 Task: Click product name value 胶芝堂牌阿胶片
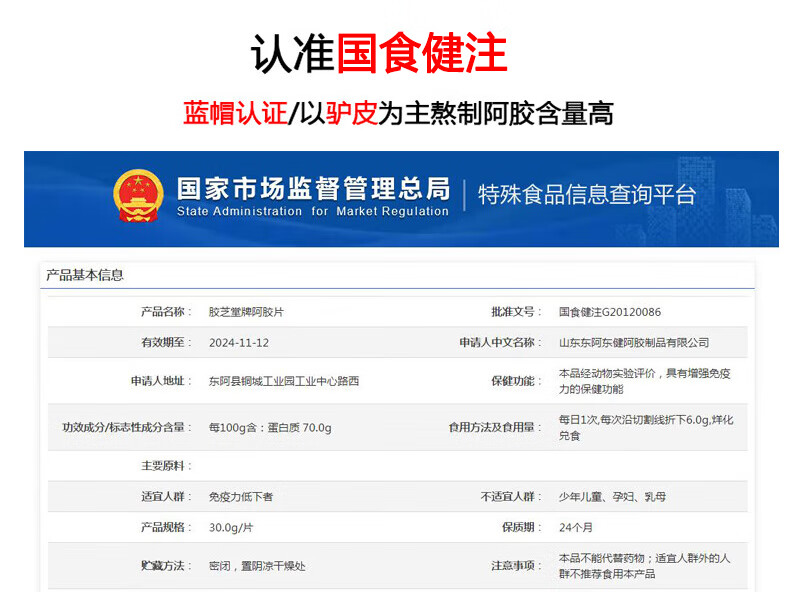click(246, 312)
